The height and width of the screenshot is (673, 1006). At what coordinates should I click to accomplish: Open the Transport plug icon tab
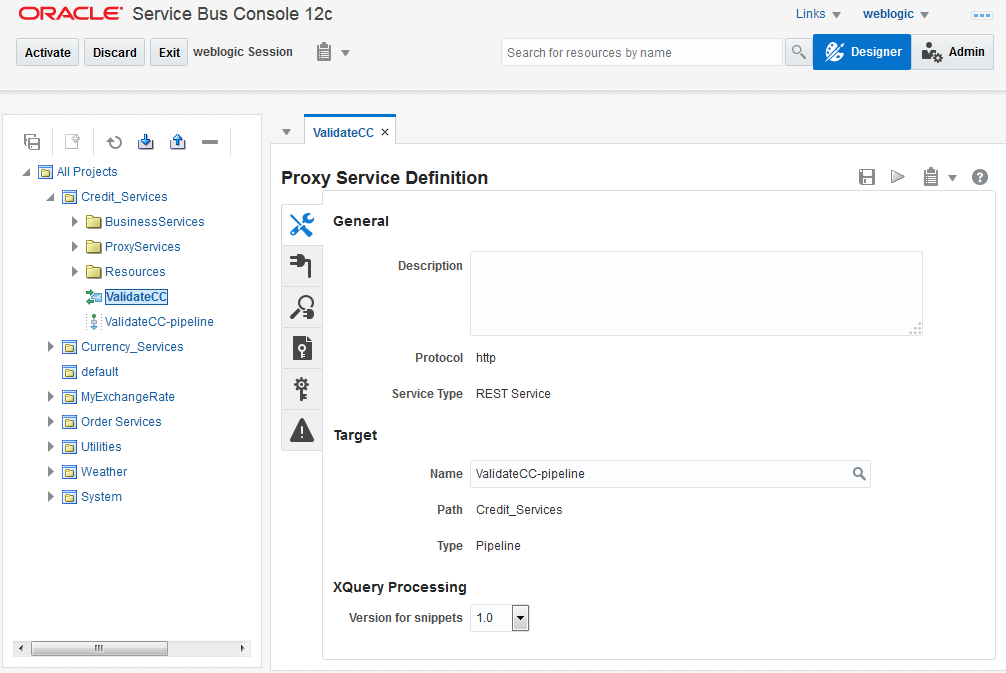pyautogui.click(x=302, y=266)
